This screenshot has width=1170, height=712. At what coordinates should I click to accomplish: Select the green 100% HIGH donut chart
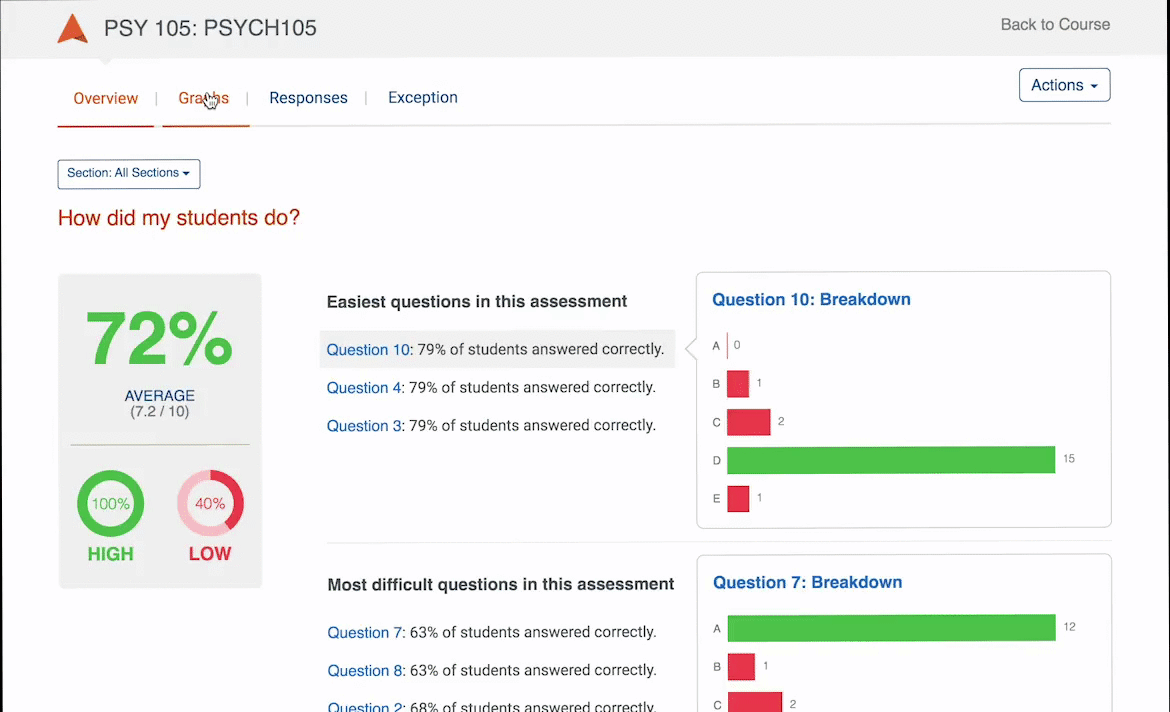110,503
